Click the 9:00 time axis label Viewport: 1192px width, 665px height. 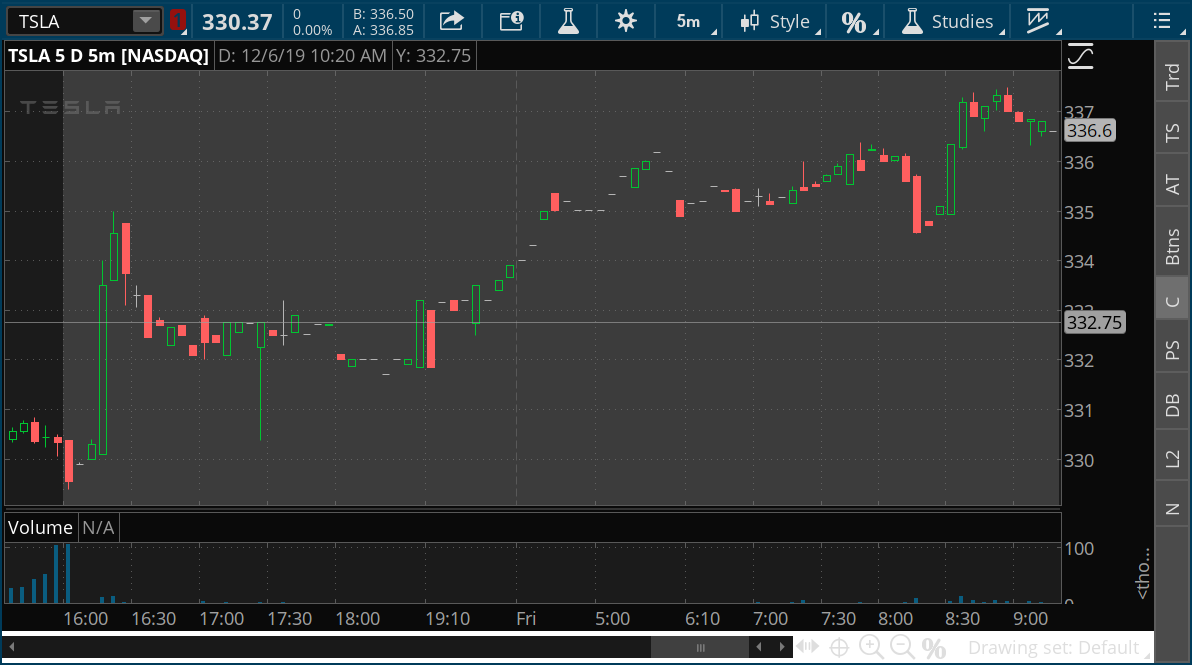[1031, 619]
